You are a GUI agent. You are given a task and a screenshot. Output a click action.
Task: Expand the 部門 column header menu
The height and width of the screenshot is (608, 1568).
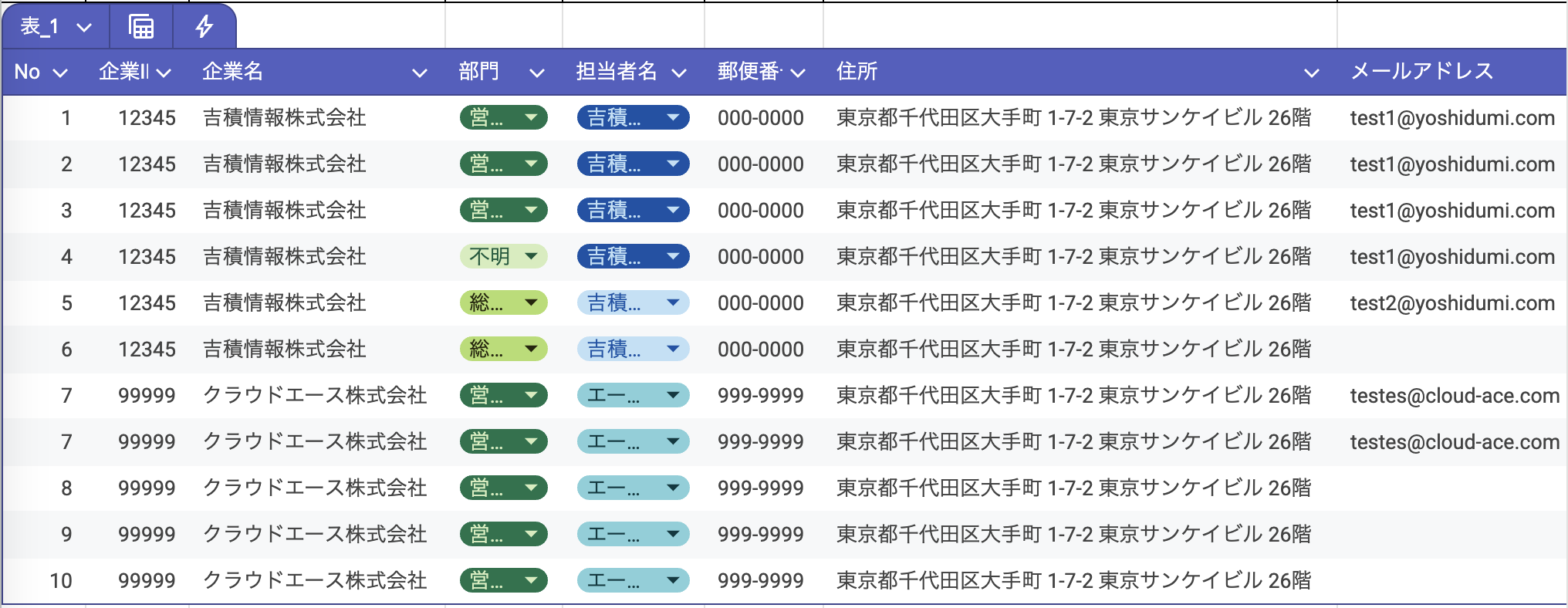(536, 73)
